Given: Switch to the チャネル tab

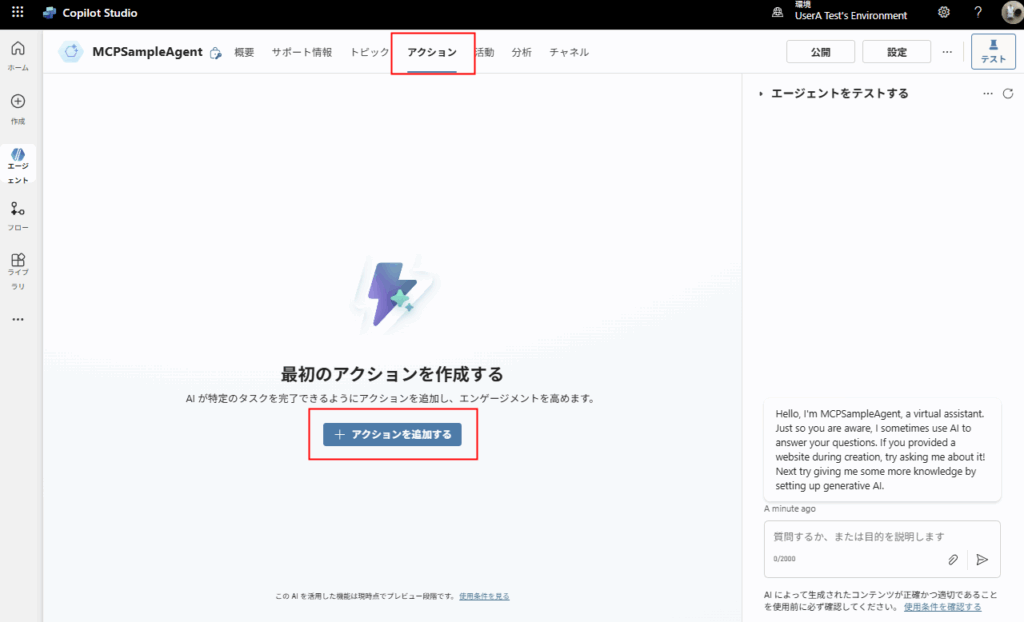Looking at the screenshot, I should click(568, 52).
